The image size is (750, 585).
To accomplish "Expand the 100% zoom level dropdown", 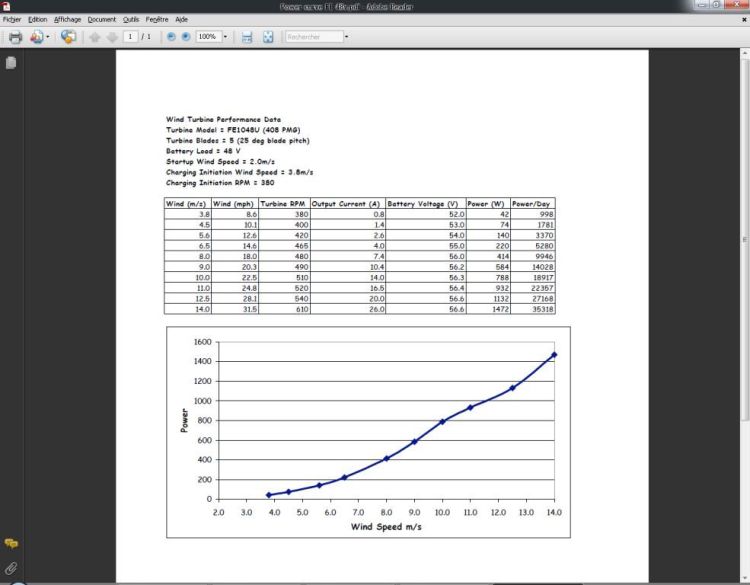I will point(225,37).
